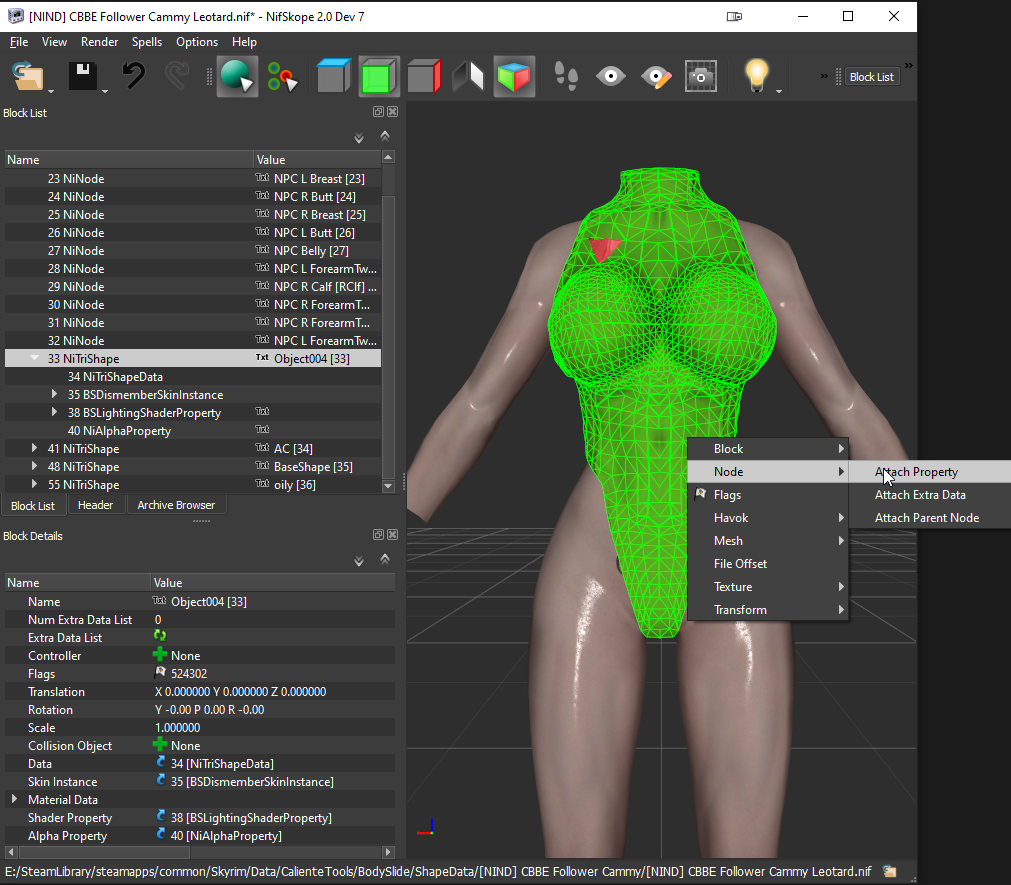The height and width of the screenshot is (885, 1011).
Task: Click the Save floppy disk icon
Action: (x=83, y=76)
